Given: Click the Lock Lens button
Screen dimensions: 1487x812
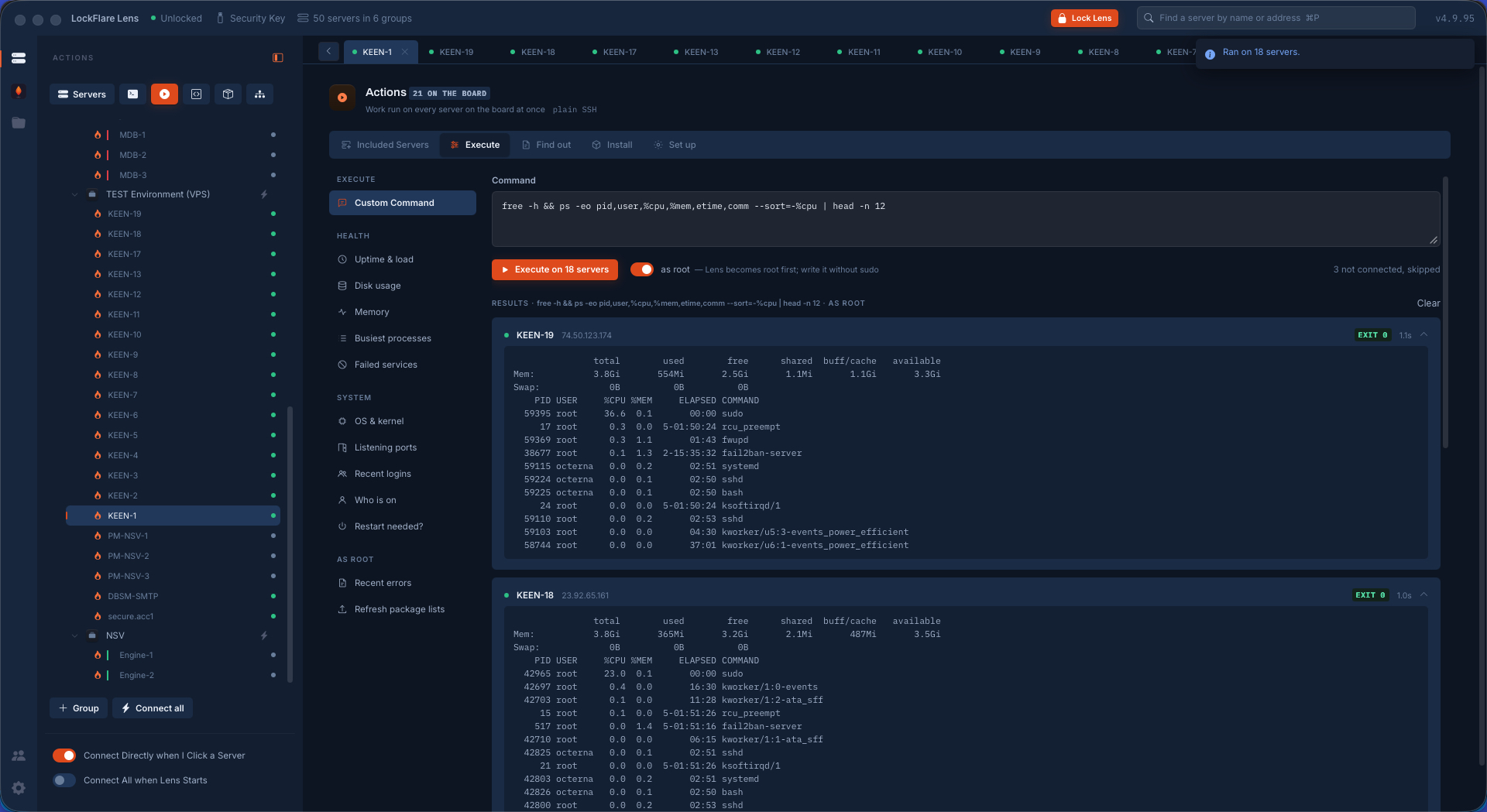Looking at the screenshot, I should 1084,18.
